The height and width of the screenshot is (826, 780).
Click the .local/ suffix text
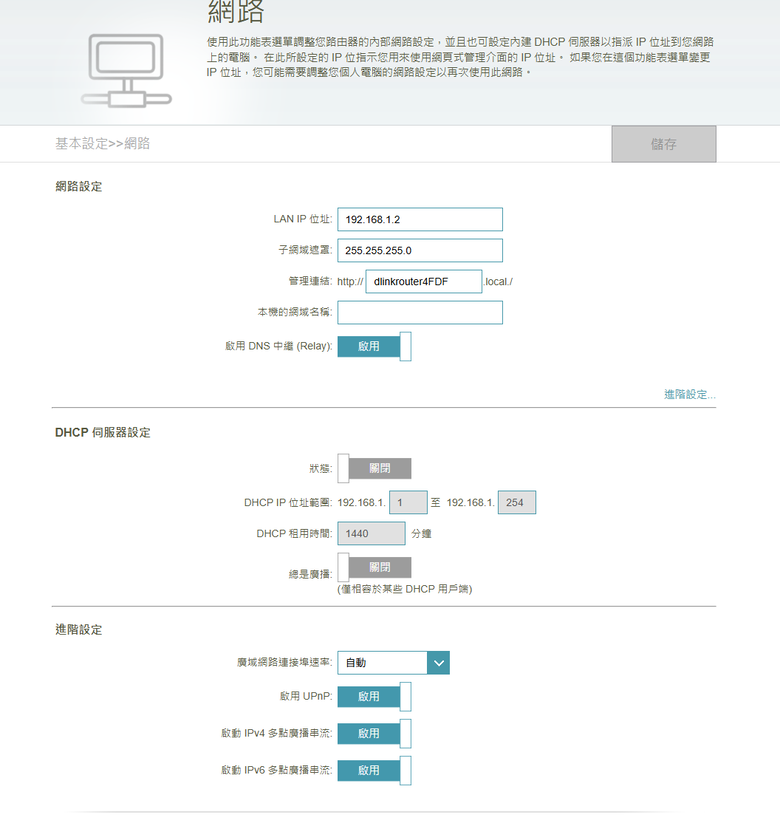point(498,282)
